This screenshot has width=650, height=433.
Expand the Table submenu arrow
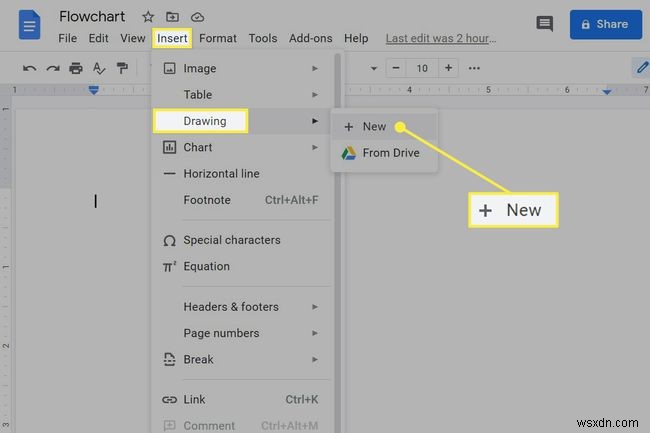[315, 95]
